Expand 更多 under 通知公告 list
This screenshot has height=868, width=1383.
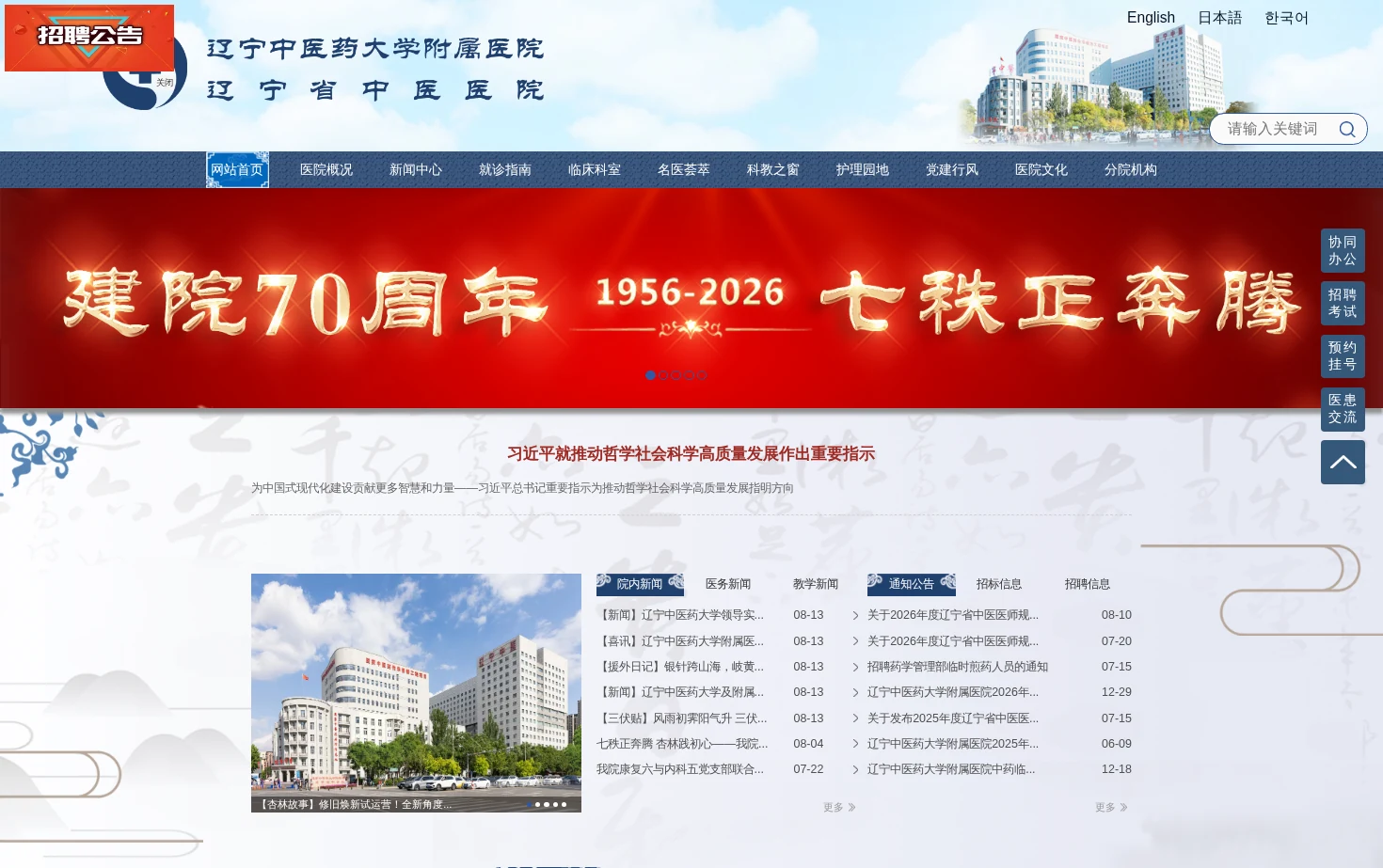(1111, 808)
